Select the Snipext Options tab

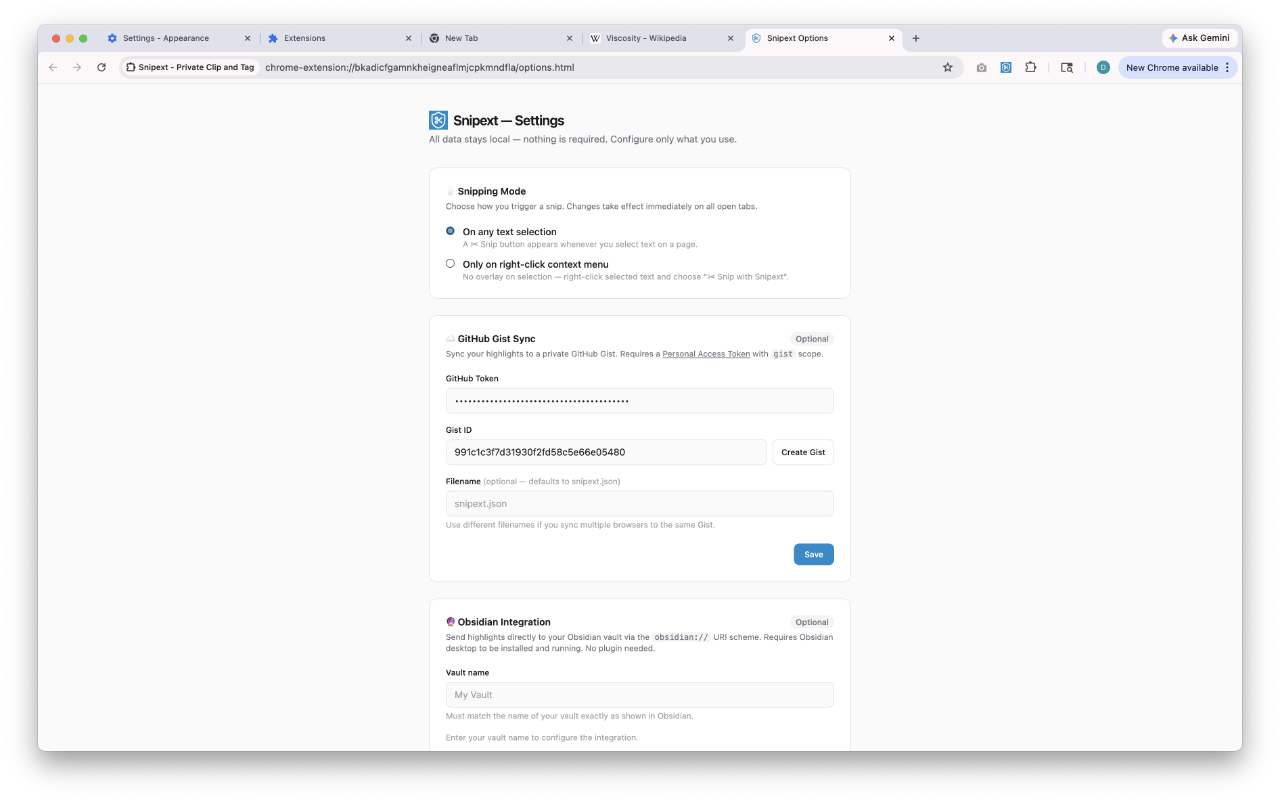822,38
